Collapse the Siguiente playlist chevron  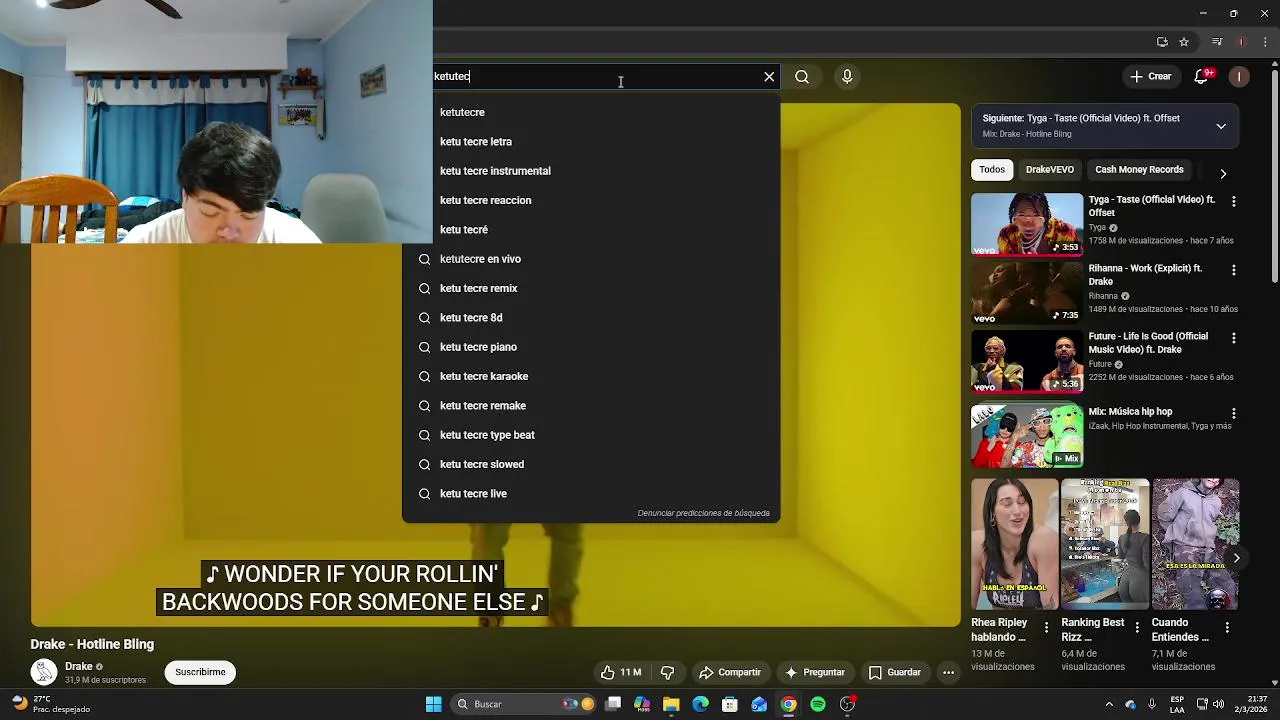point(1221,126)
